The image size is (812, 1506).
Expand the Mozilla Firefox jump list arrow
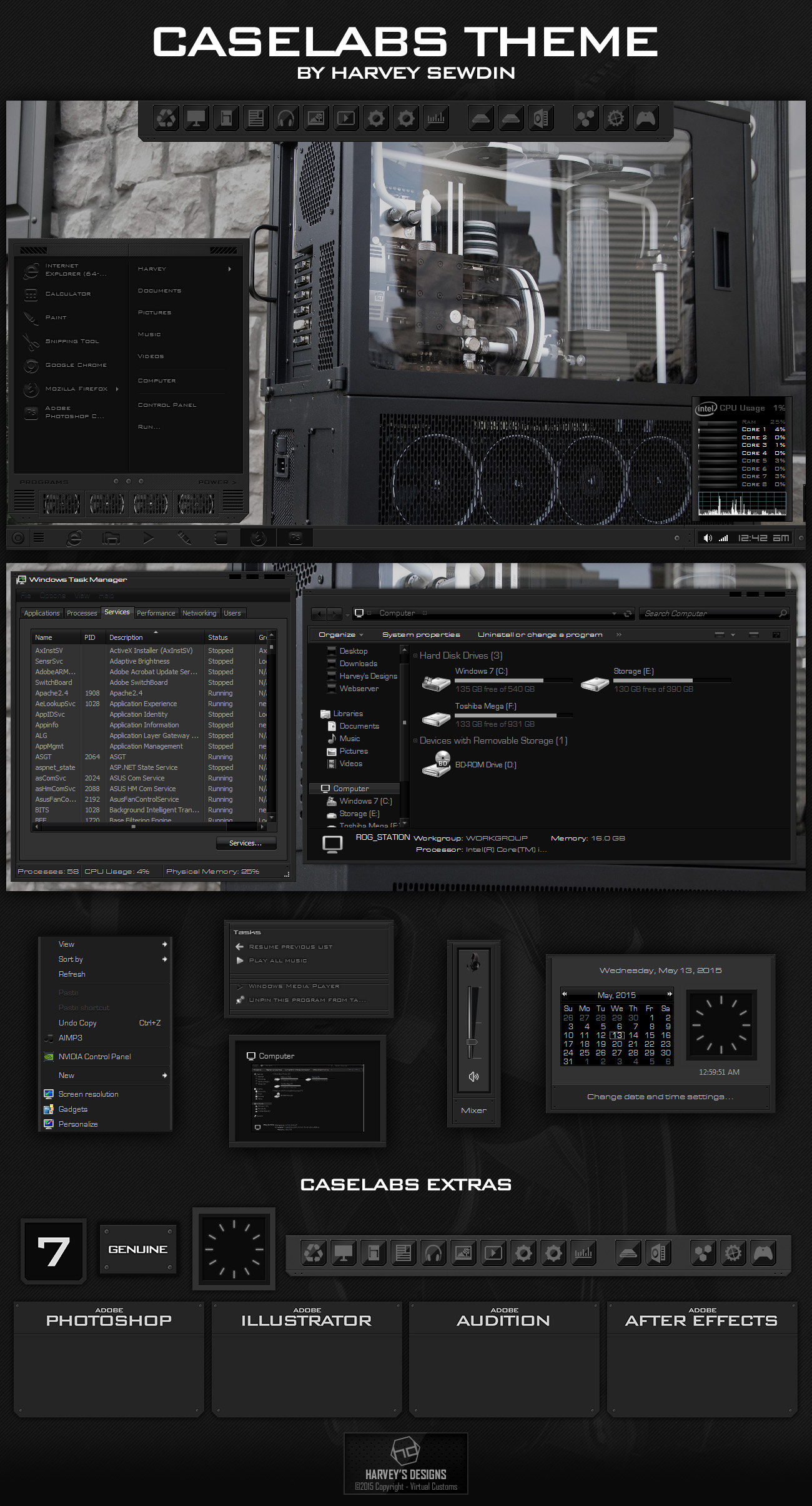tap(117, 389)
